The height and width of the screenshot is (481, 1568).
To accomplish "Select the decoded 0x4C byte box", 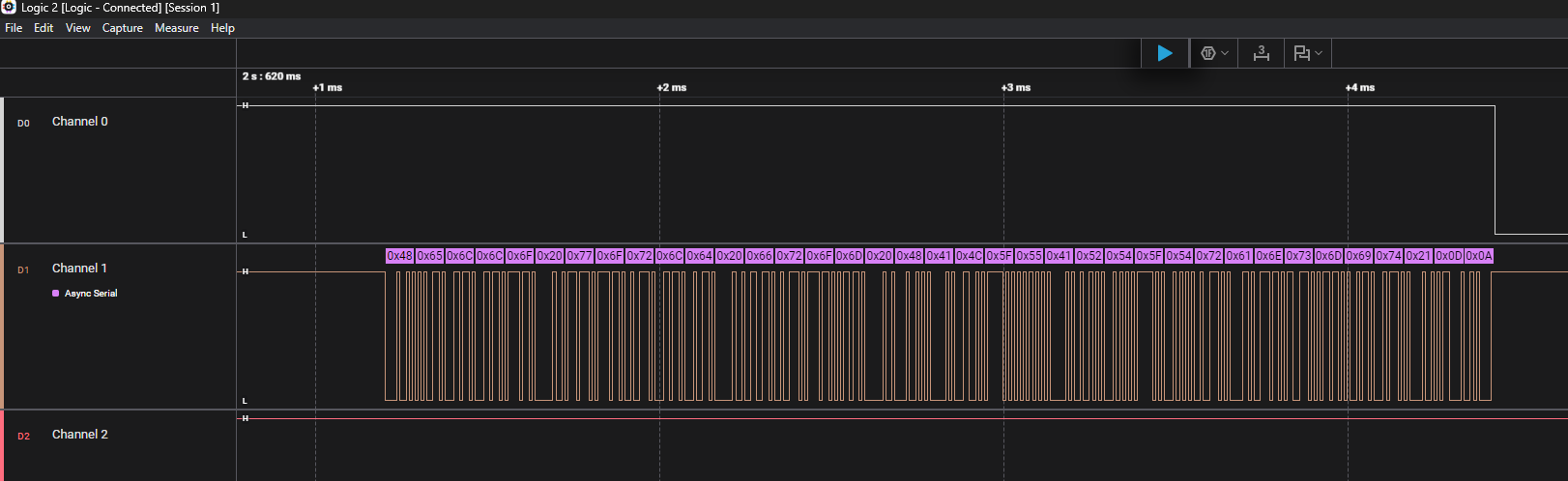I will point(970,256).
